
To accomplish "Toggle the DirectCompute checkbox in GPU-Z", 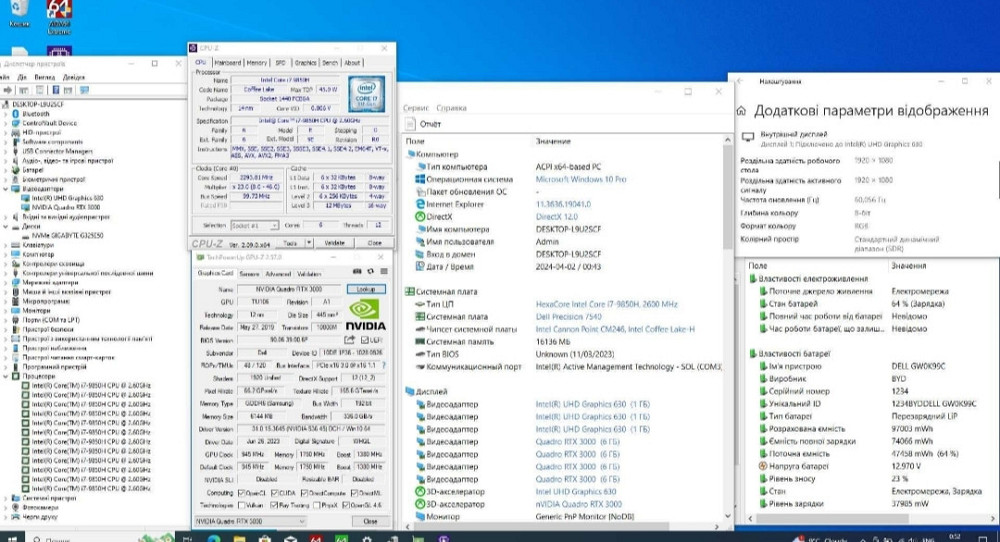I will click(304, 493).
